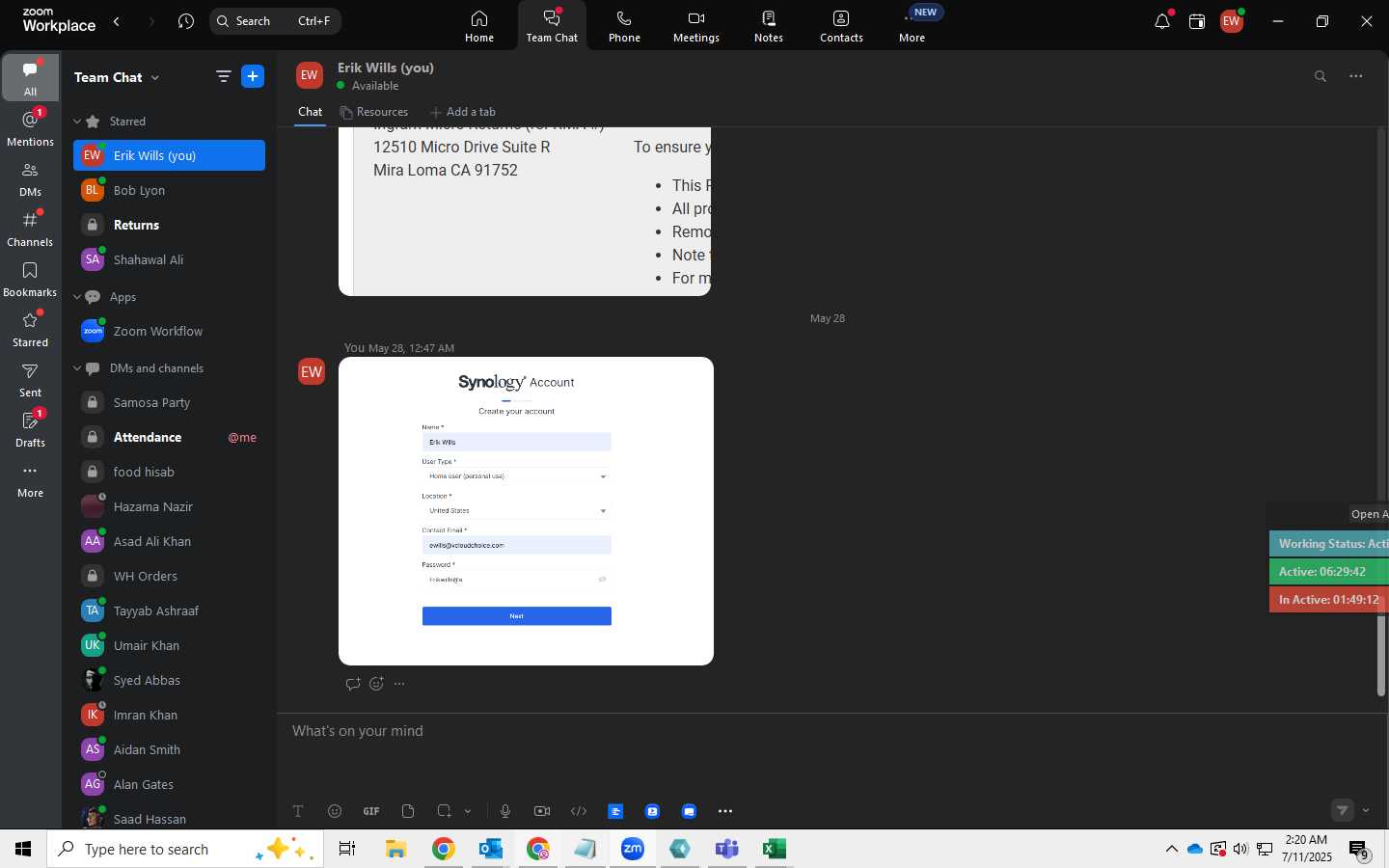Open the Shahawal Ali chat
Image resolution: width=1389 pixels, height=868 pixels.
pos(169,259)
